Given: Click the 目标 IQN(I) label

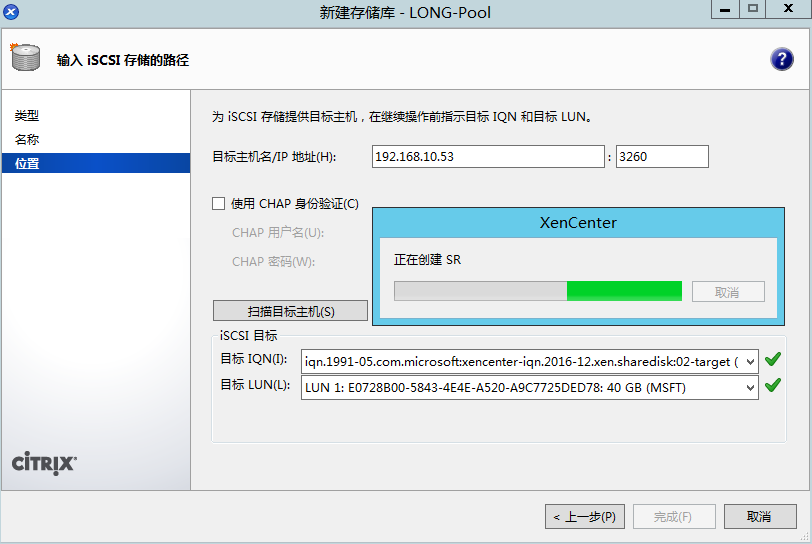Looking at the screenshot, I should [254, 359].
